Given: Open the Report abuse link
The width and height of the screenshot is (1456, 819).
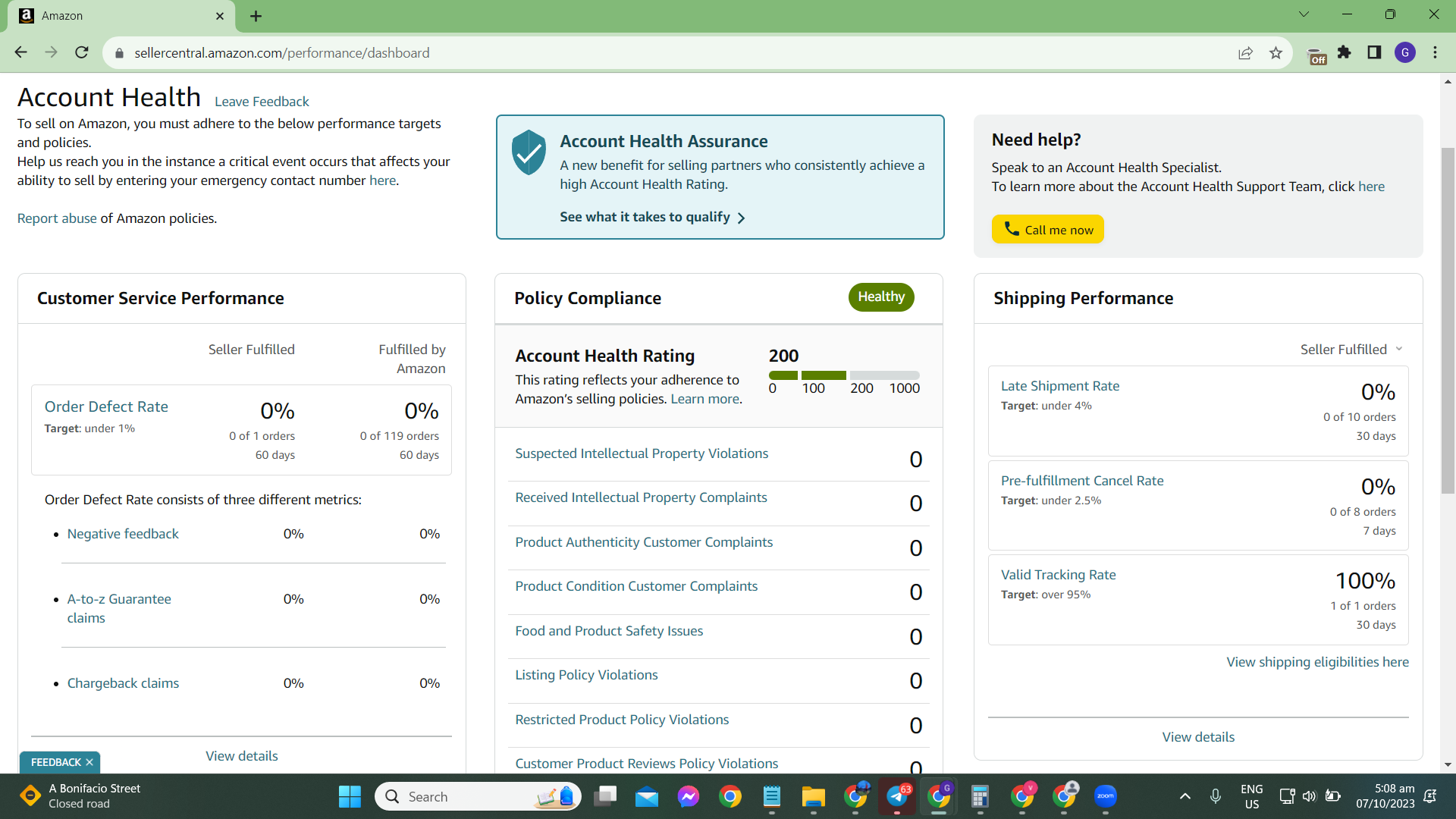Looking at the screenshot, I should [x=57, y=218].
